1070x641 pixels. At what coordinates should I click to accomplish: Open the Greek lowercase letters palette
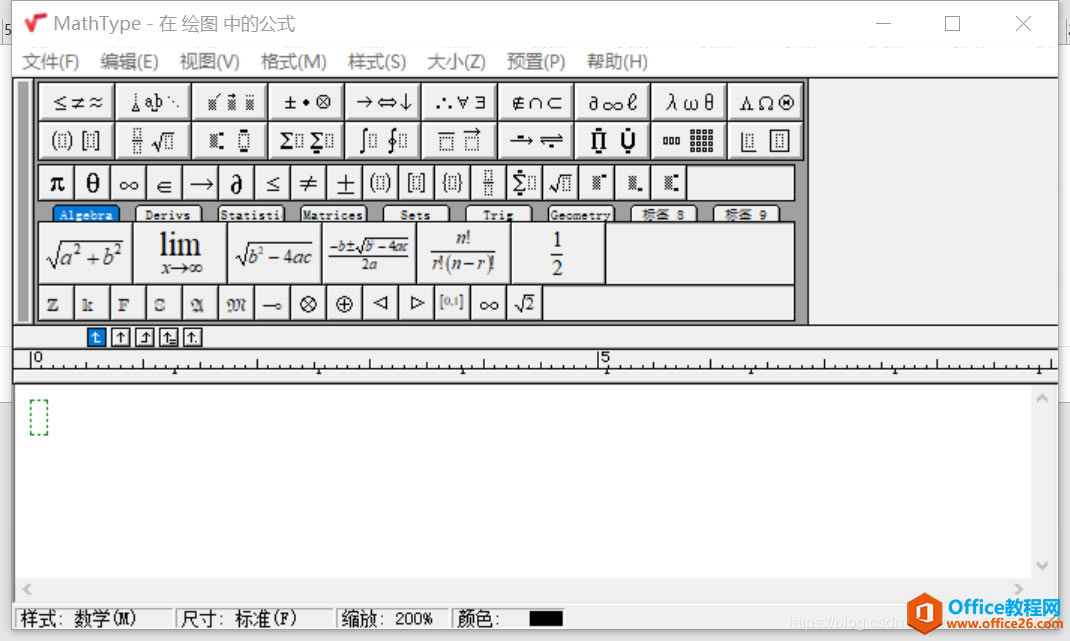(x=690, y=102)
